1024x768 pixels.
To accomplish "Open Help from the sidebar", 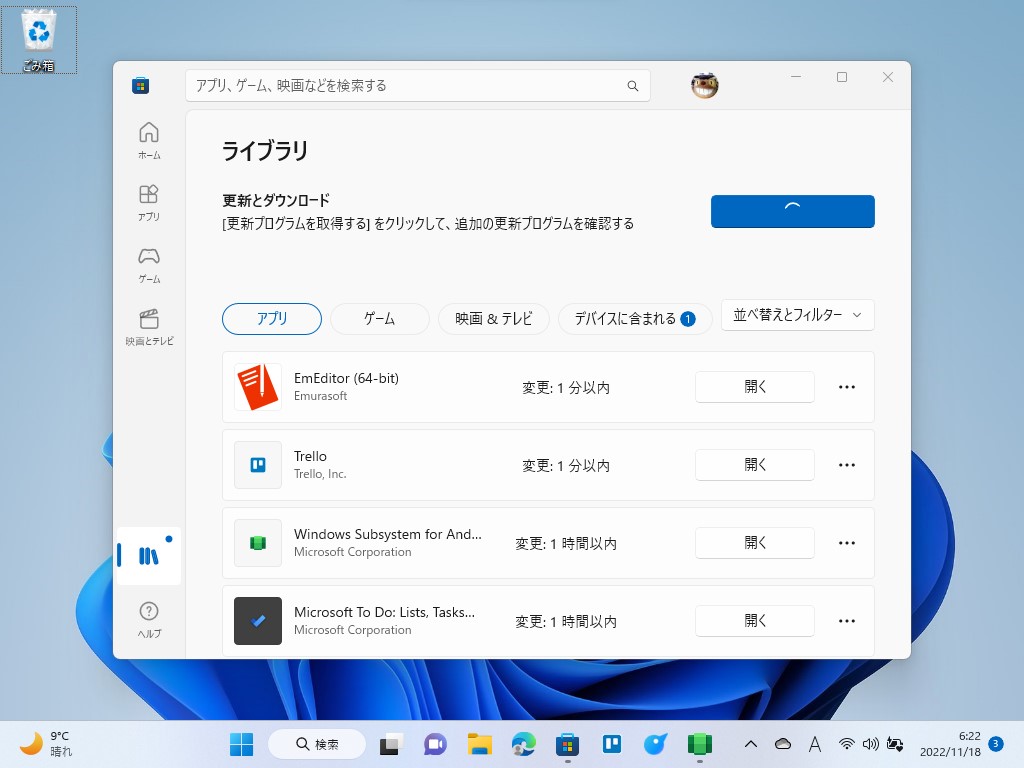I will click(x=148, y=617).
